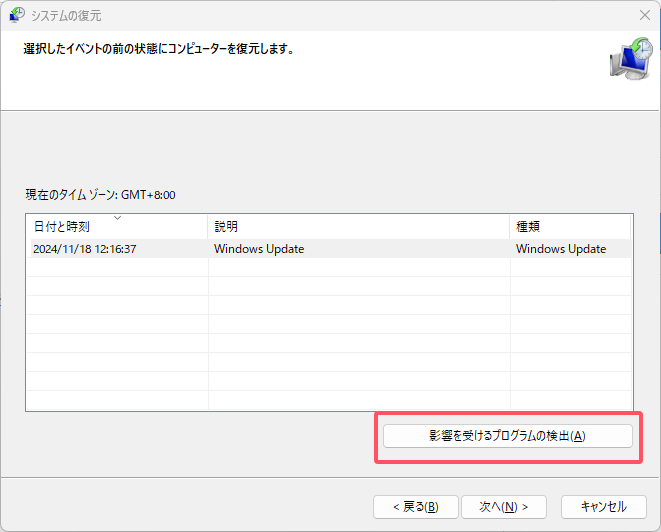
Task: Select the 2024/11/18 12:16:37 restore point
Action: tap(329, 249)
